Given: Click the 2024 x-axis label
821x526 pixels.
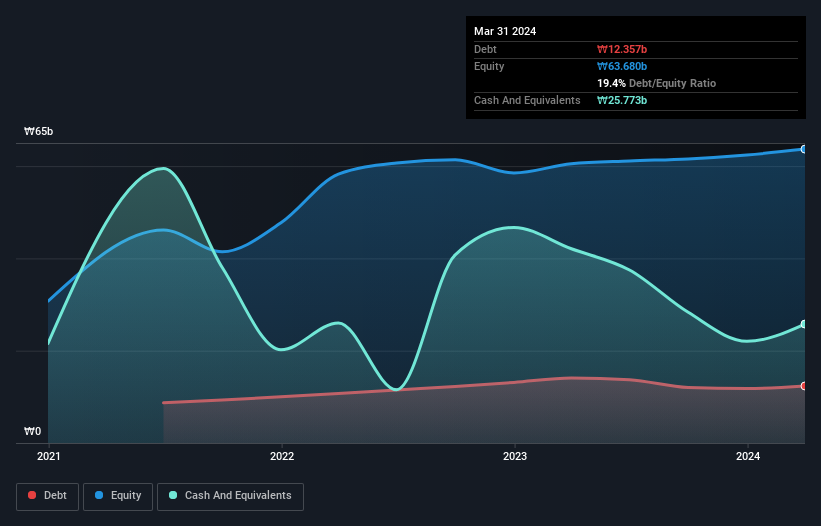Looking at the screenshot, I should tap(748, 456).
